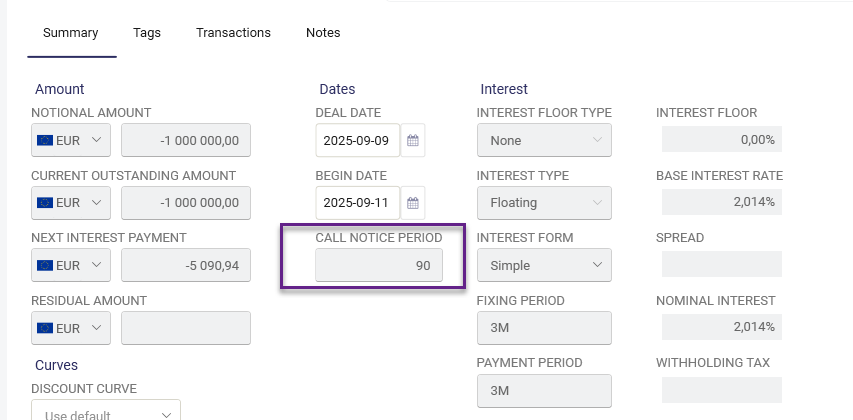The width and height of the screenshot is (853, 420).
Task: Select the Summary tab
Action: pyautogui.click(x=70, y=33)
